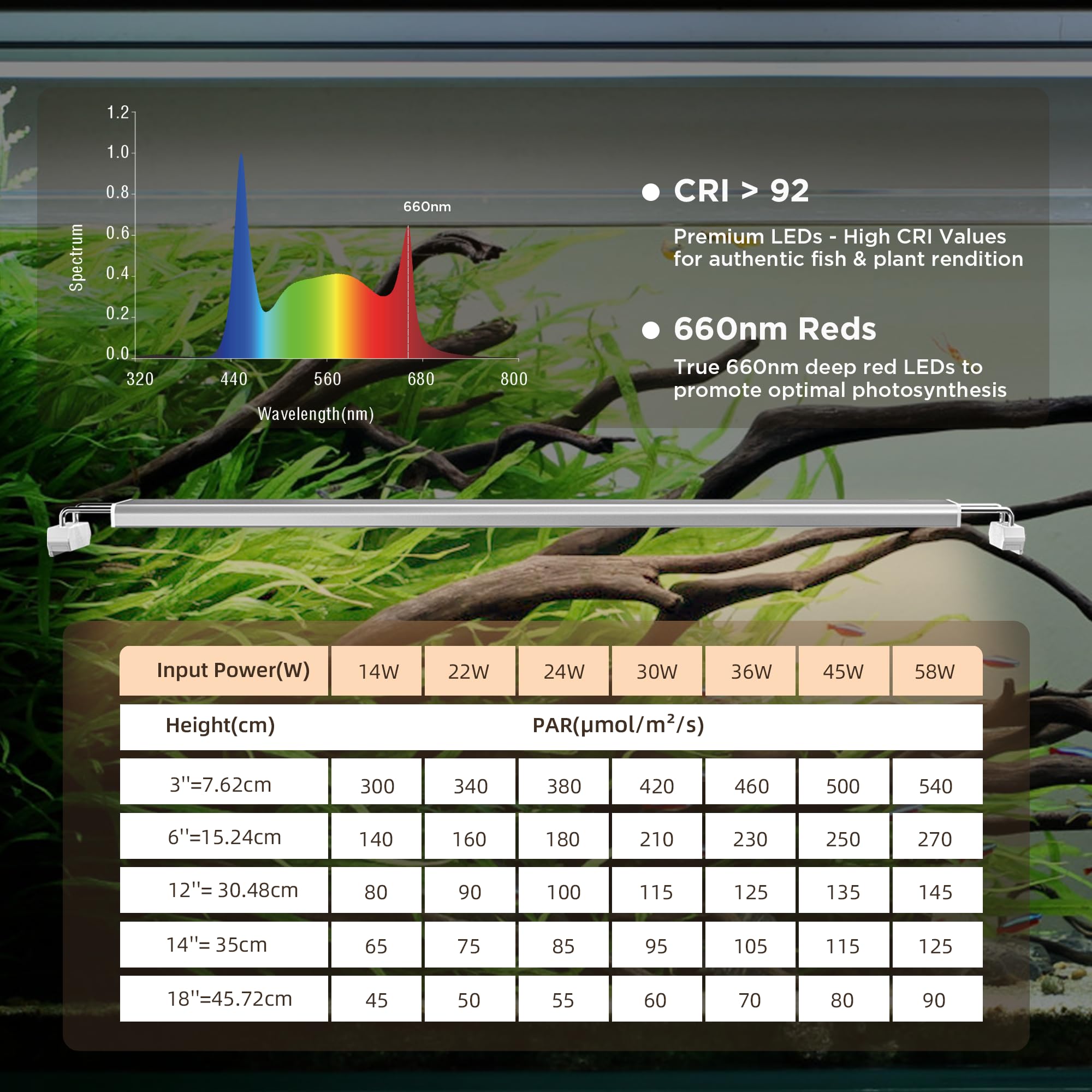Select the 3''=7.62cm row label

click(x=221, y=785)
